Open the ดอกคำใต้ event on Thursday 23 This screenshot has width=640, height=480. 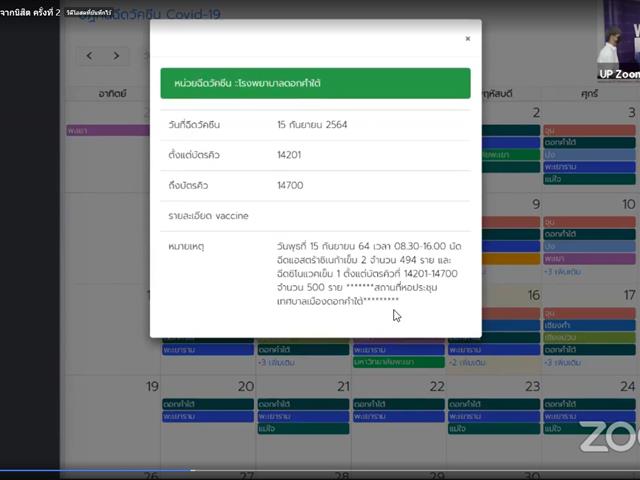click(x=494, y=404)
